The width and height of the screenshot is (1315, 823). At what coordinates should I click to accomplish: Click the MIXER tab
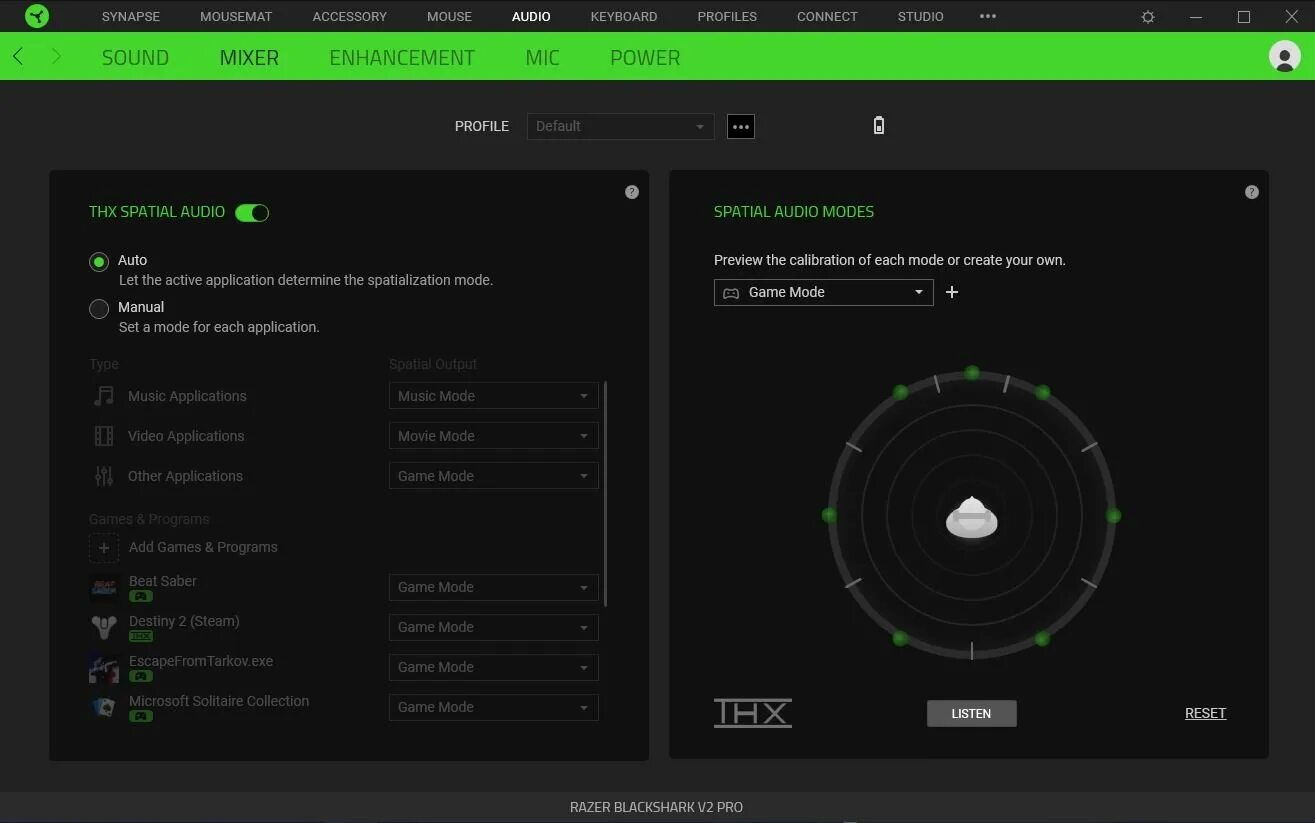[x=249, y=57]
